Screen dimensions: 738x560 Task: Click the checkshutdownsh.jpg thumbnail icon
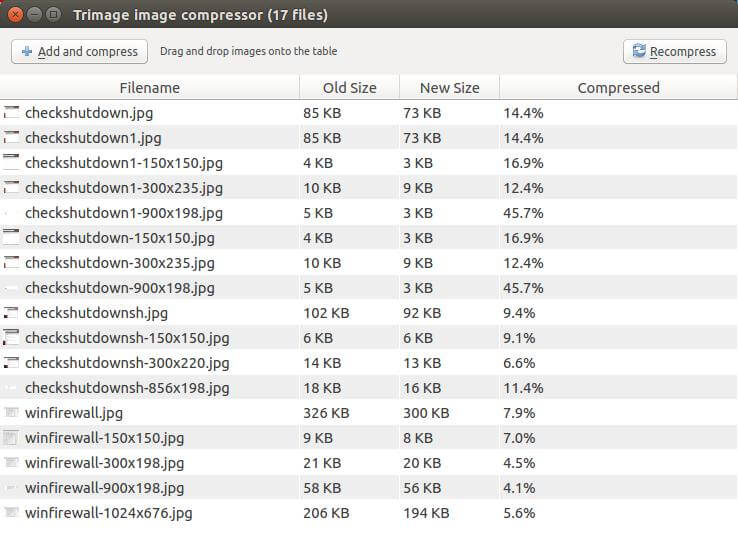click(11, 312)
